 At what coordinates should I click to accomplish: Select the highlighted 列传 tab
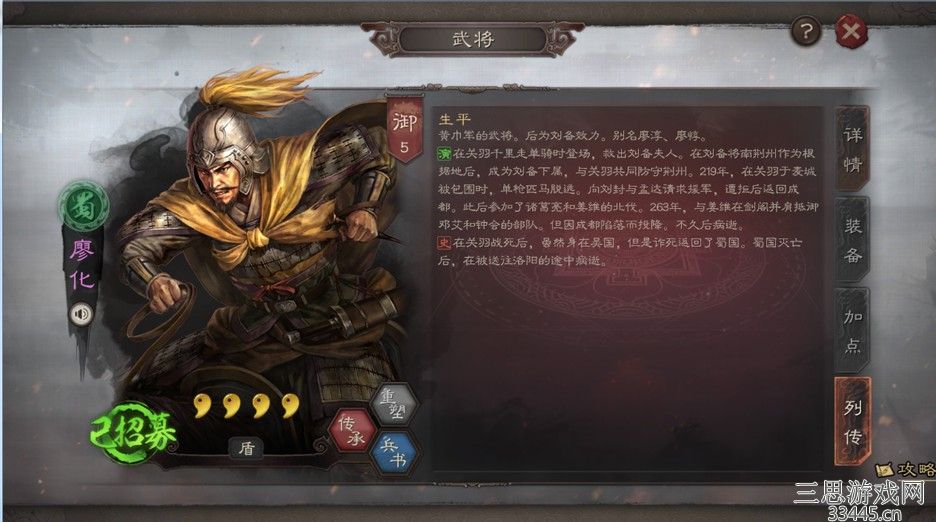pyautogui.click(x=852, y=422)
